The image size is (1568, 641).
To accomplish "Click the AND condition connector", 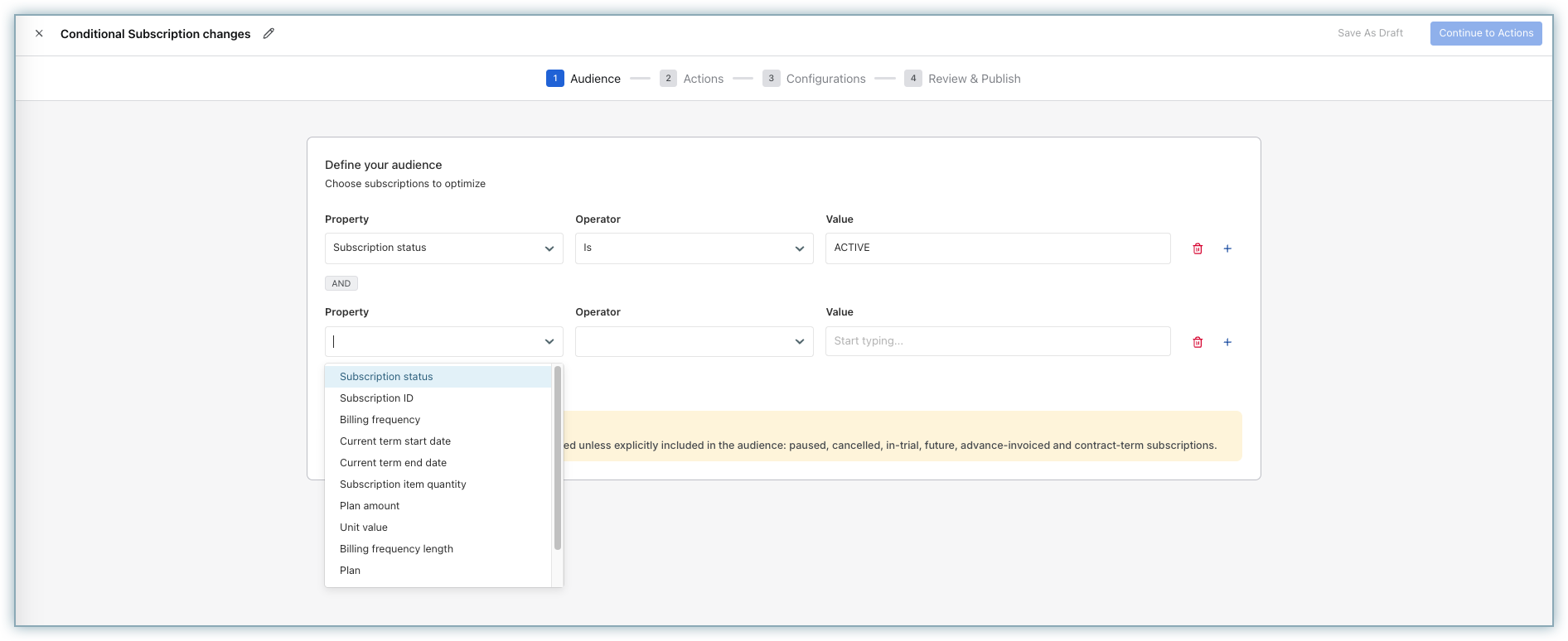I will click(341, 283).
